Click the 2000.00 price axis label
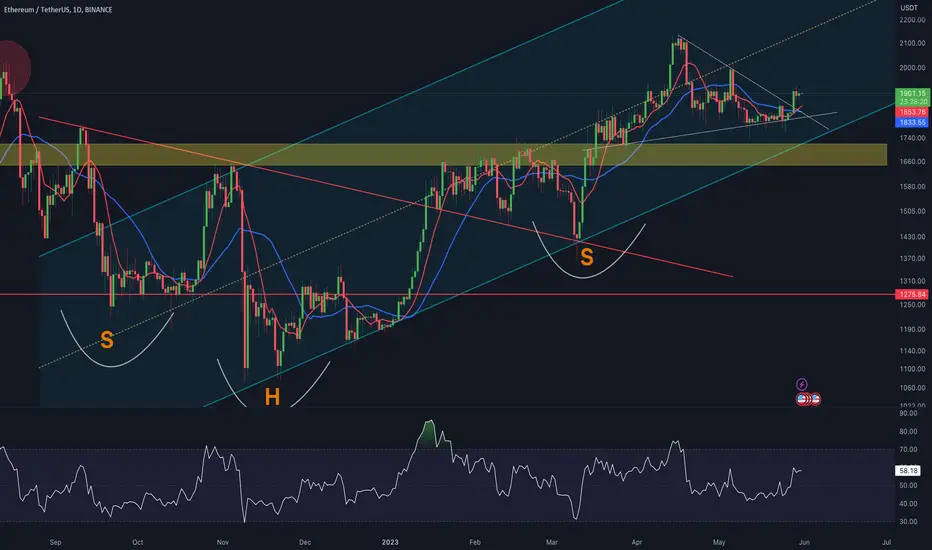932x550 pixels. (x=912, y=68)
